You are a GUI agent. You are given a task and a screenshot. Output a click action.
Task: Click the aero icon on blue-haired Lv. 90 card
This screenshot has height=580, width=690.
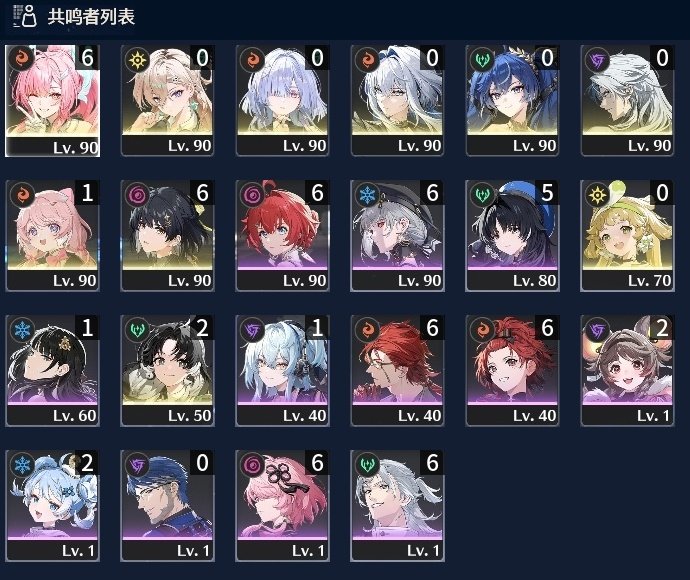tap(482, 60)
